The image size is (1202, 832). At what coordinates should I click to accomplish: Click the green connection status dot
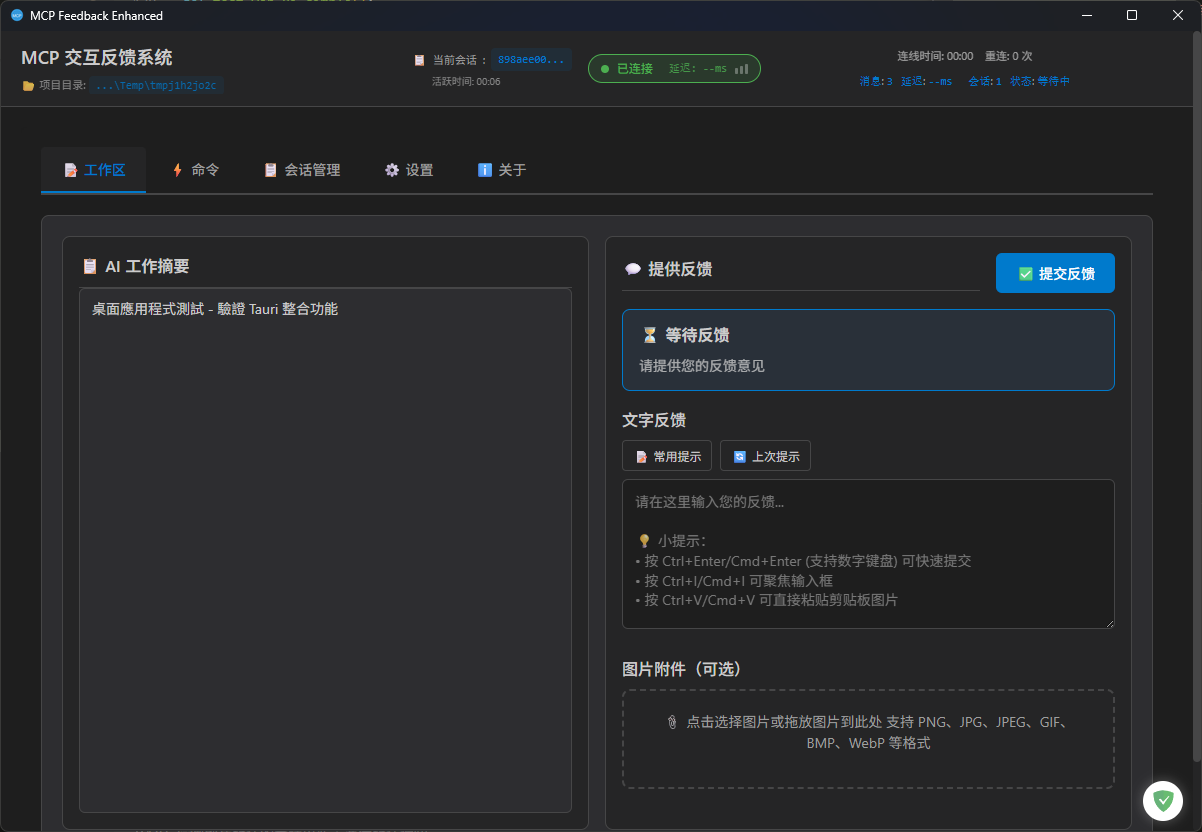coord(605,69)
